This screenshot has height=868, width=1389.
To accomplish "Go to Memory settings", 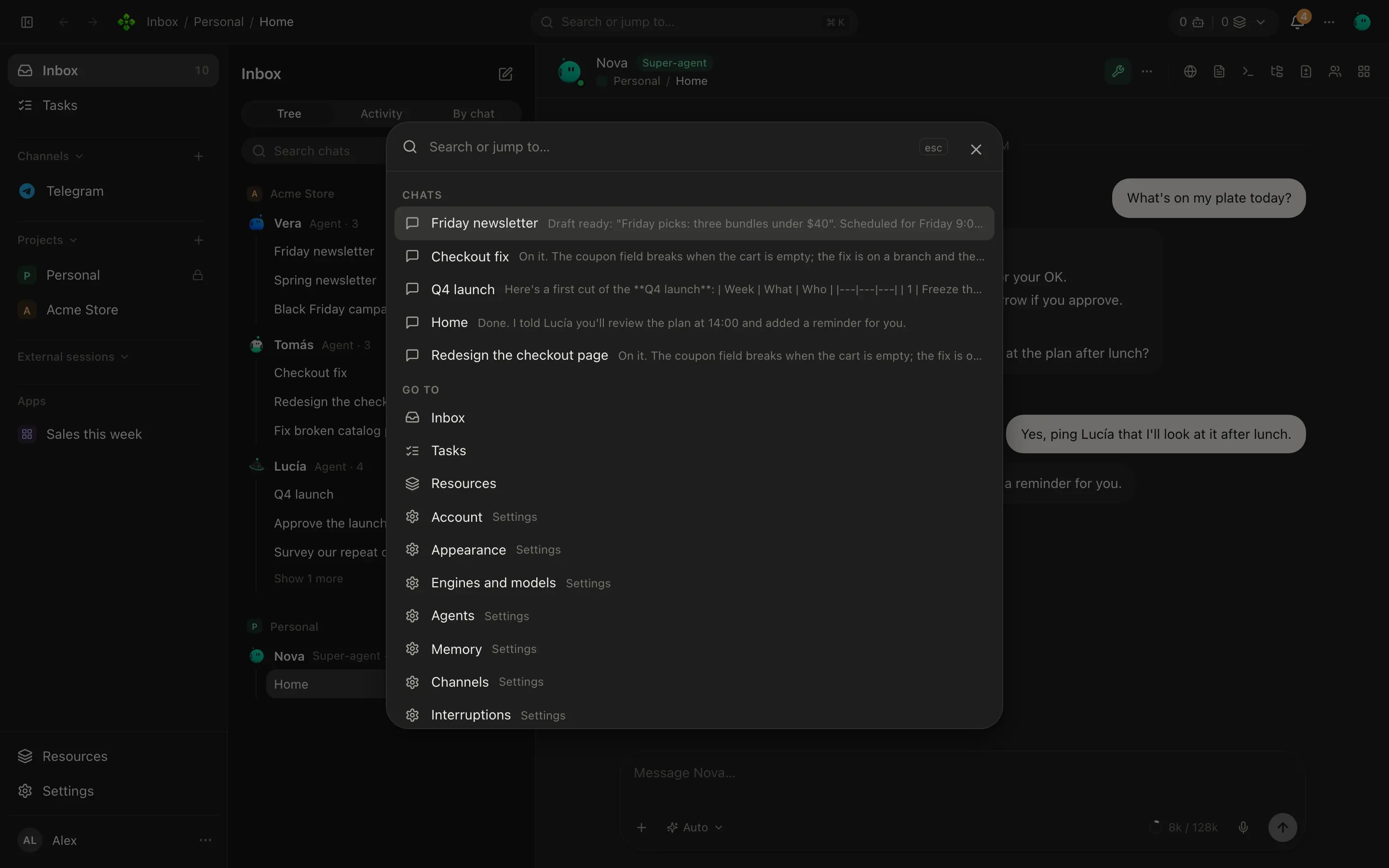I will point(694,649).
